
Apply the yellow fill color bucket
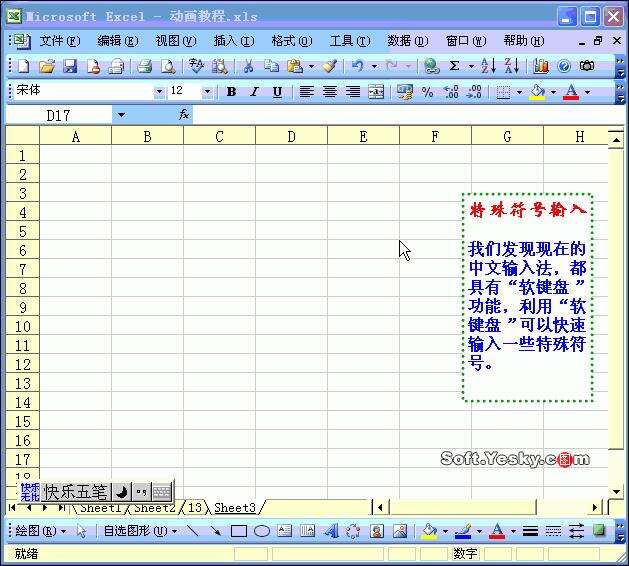(x=538, y=92)
